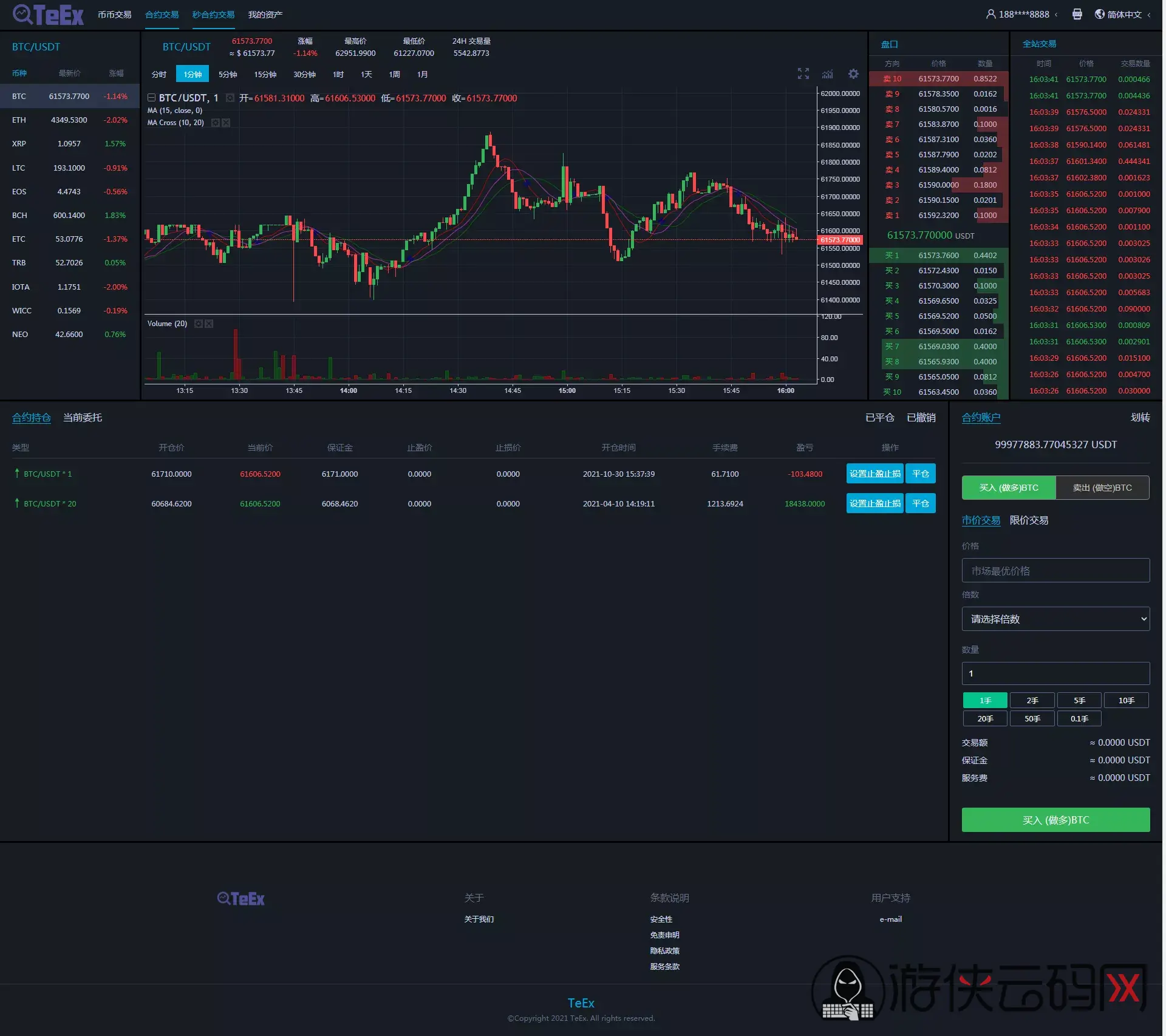Screen dimensions: 1166x1036
Task: Collapse the BTC/USDT chart legend
Action: (x=152, y=98)
